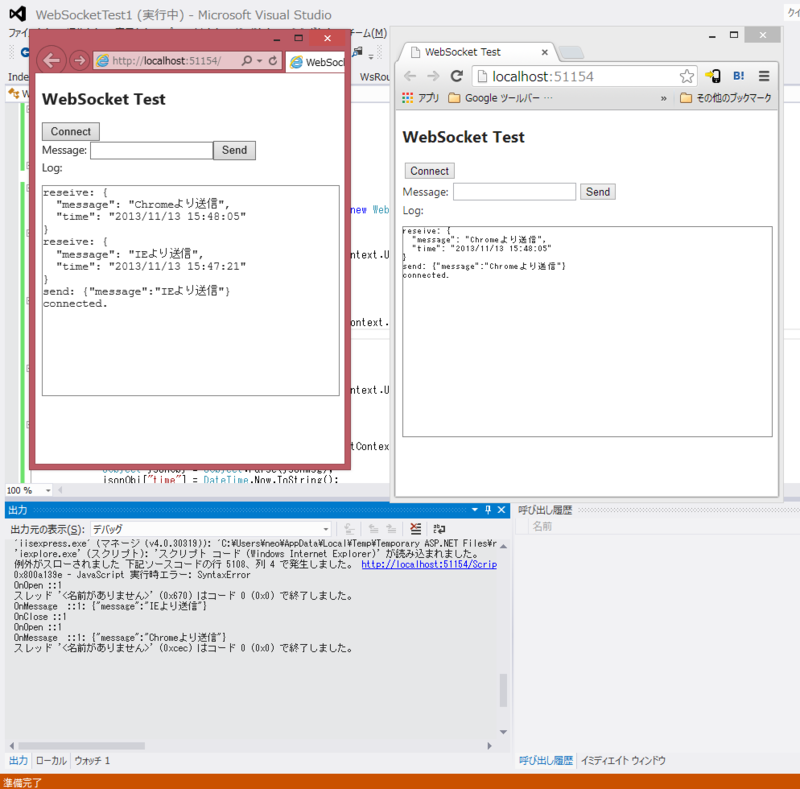The image size is (800, 789).
Task: Click go to previous message output icon
Action: 373,529
